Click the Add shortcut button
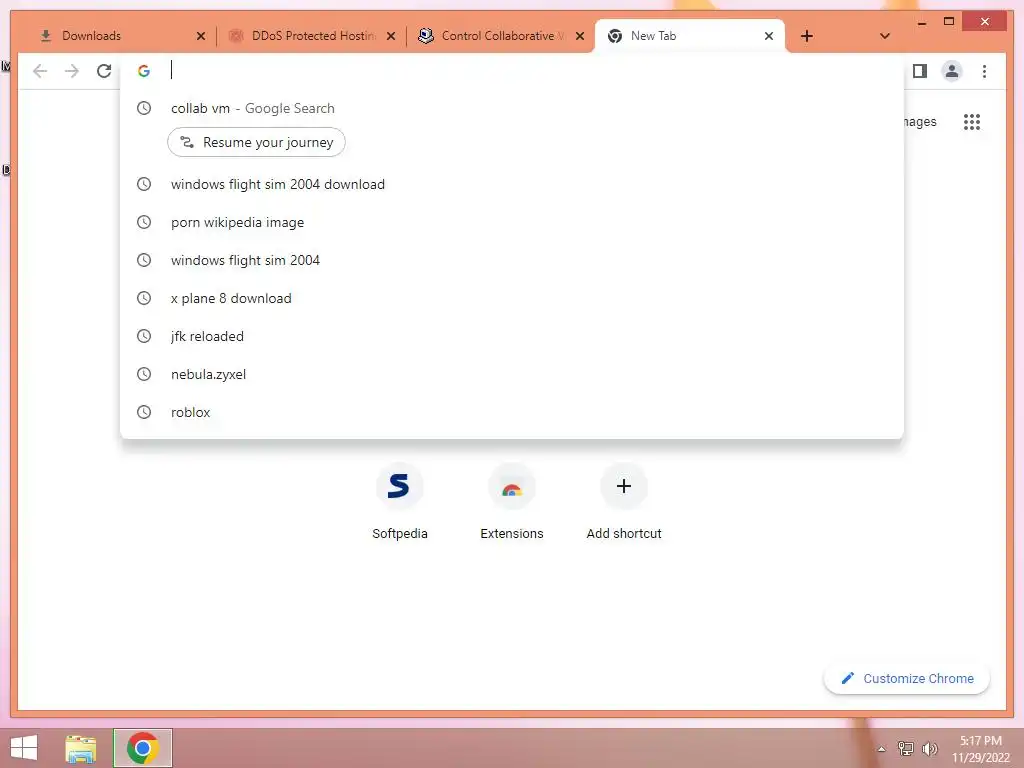The height and width of the screenshot is (768, 1024). point(624,502)
